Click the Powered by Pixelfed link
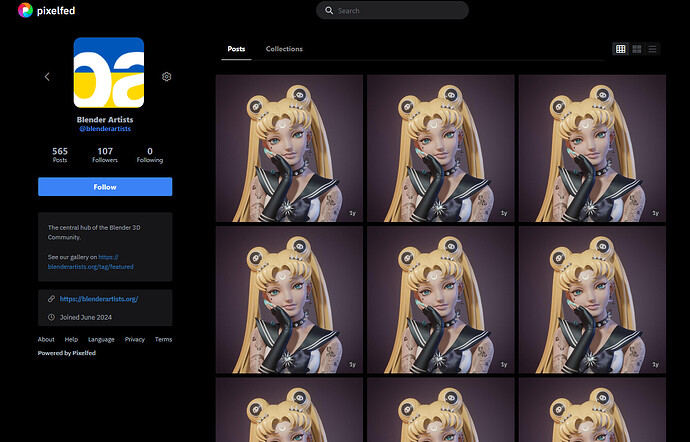 point(67,353)
